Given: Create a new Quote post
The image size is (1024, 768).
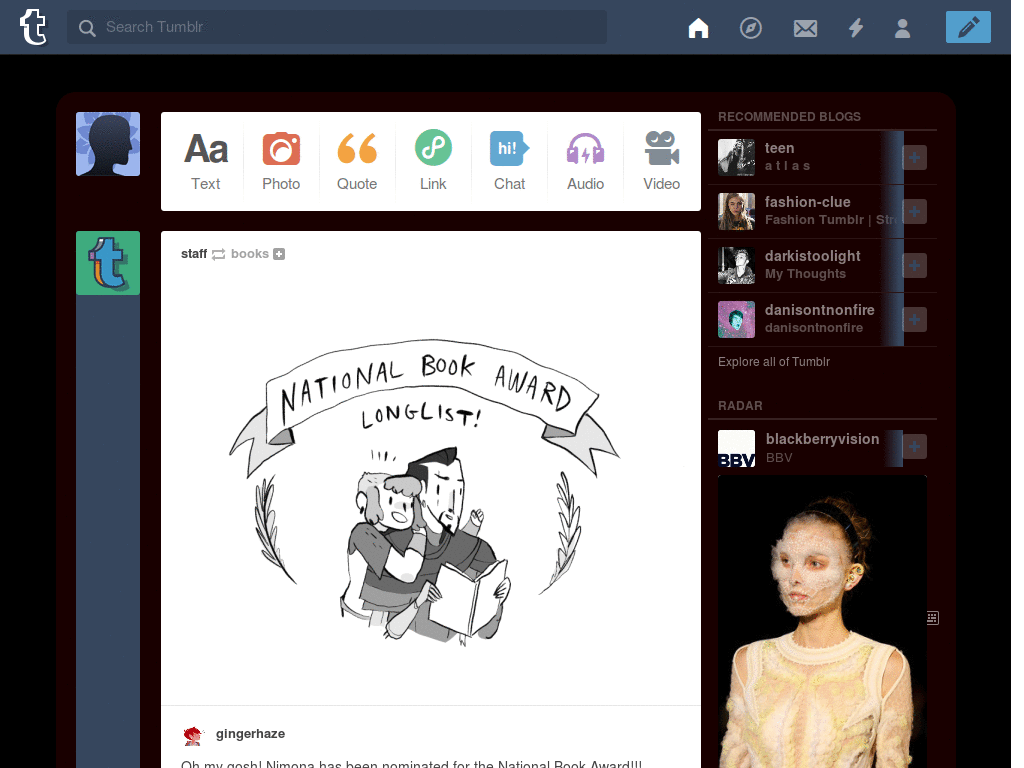Looking at the screenshot, I should click(x=357, y=161).
